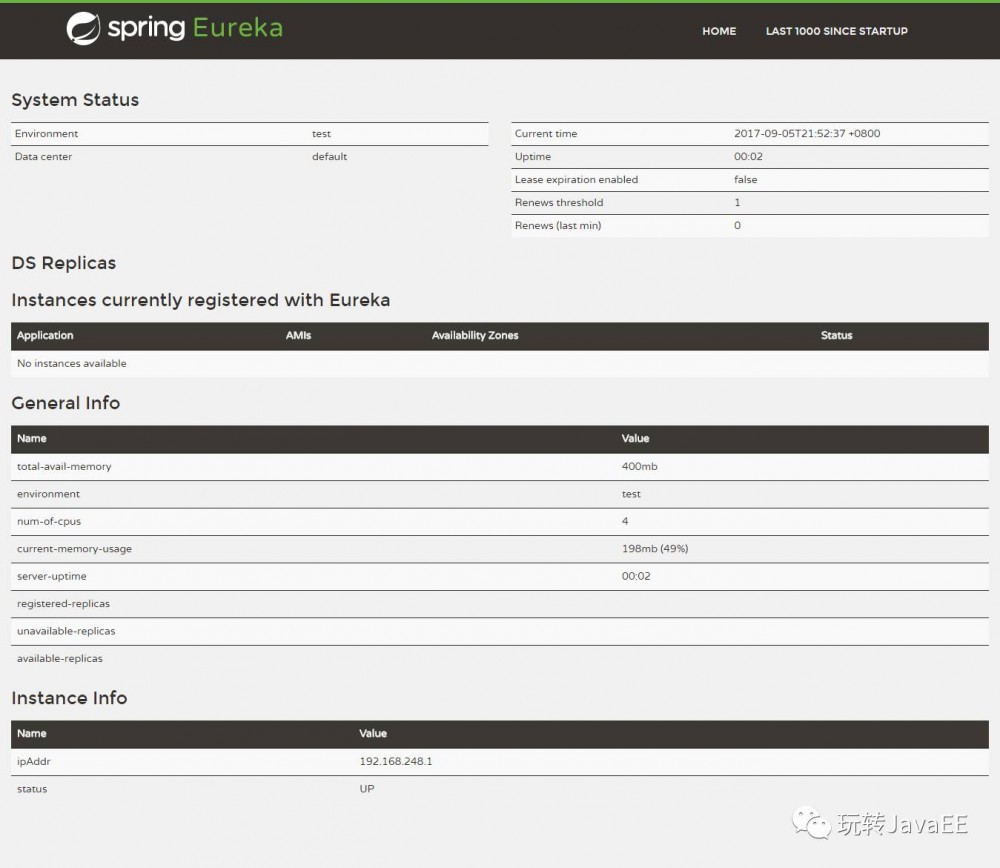Click the Spring leaf logo icon
The height and width of the screenshot is (868, 1000).
[84, 29]
